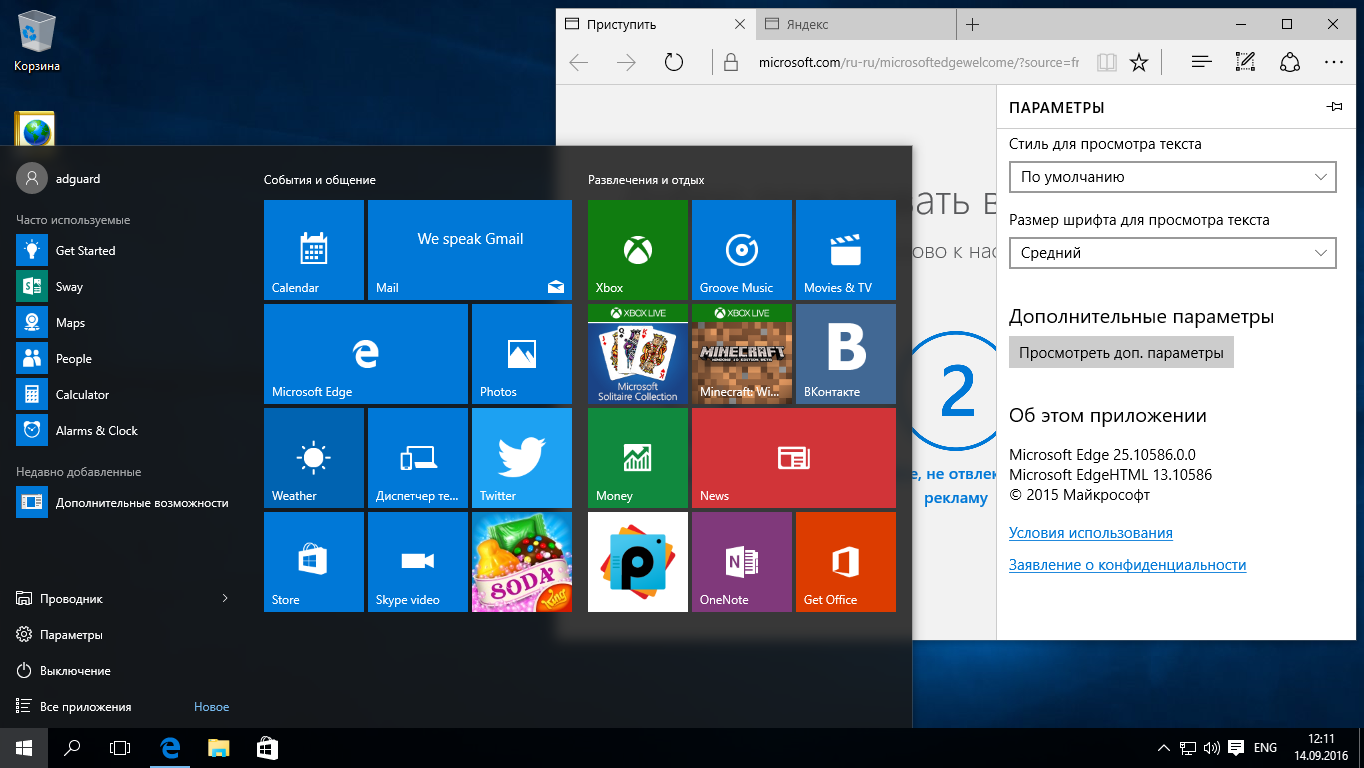Open File Explorer on taskbar
The height and width of the screenshot is (768, 1364).
[x=219, y=748]
